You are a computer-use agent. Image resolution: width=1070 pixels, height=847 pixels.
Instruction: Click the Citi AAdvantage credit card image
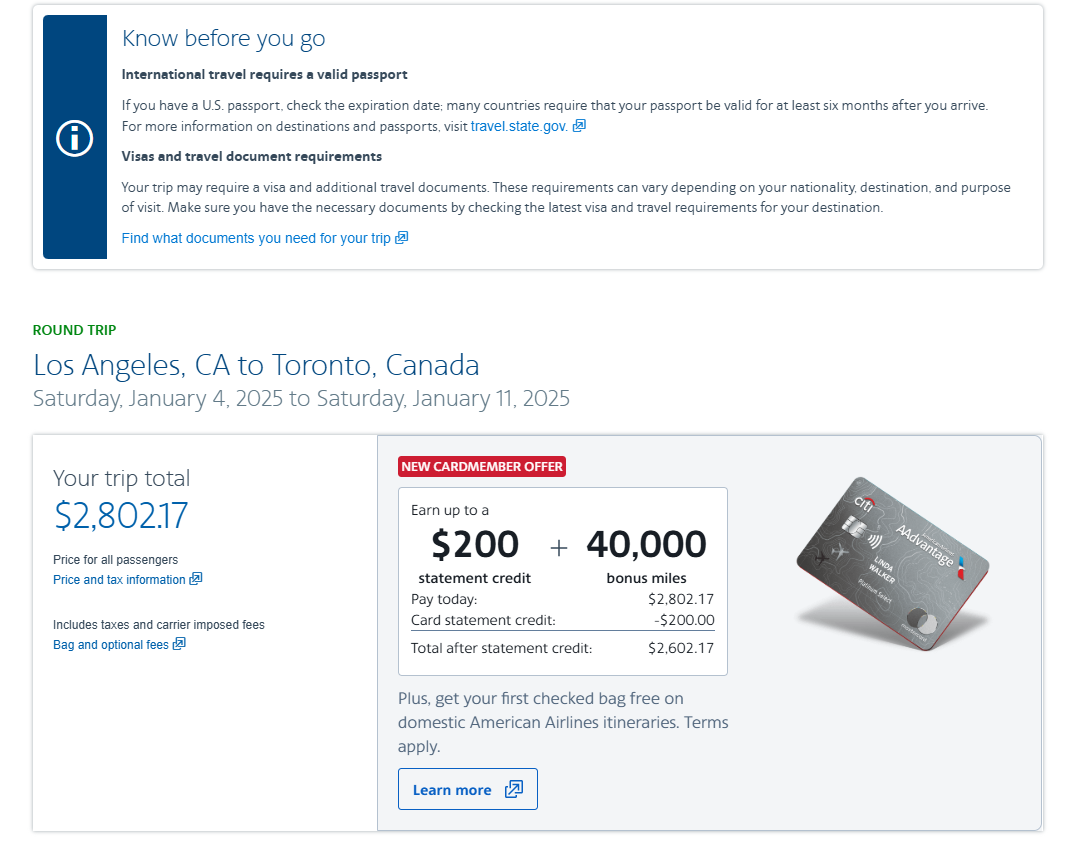pyautogui.click(x=892, y=565)
